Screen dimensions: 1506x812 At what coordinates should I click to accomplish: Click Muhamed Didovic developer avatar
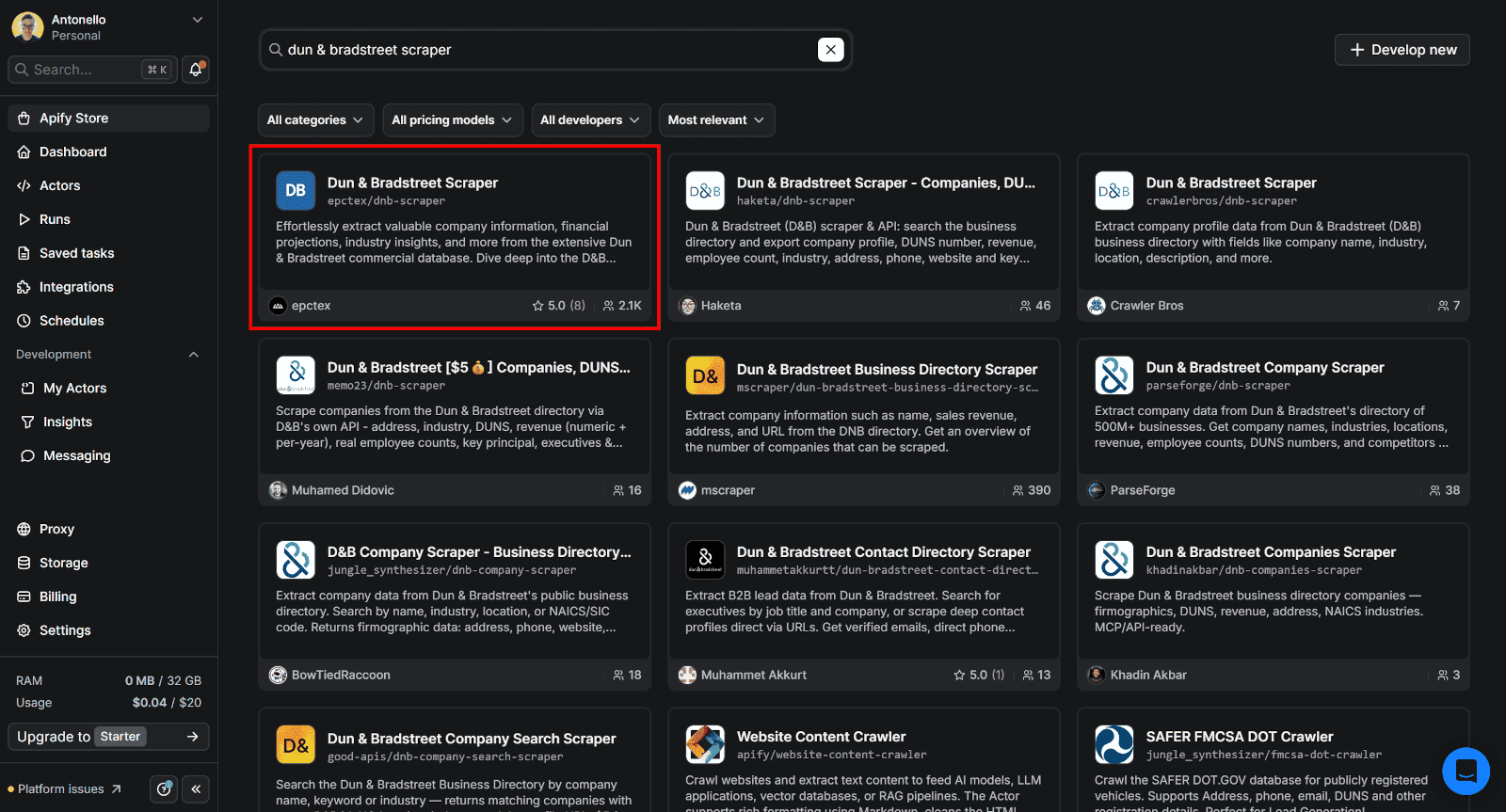[x=278, y=490]
